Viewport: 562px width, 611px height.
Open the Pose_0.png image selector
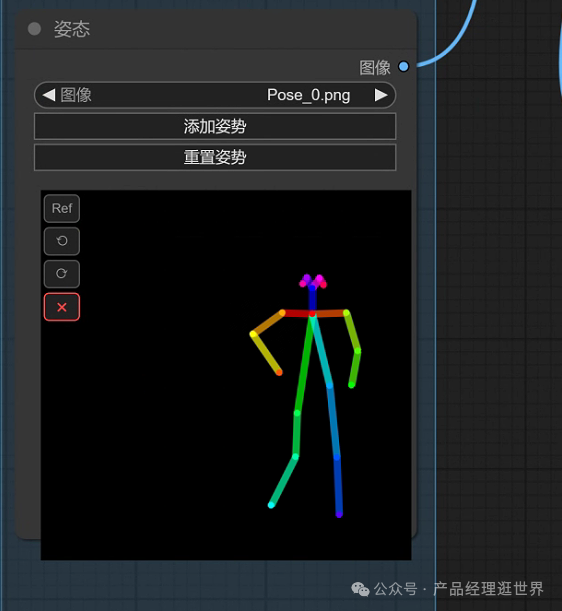tap(215, 95)
